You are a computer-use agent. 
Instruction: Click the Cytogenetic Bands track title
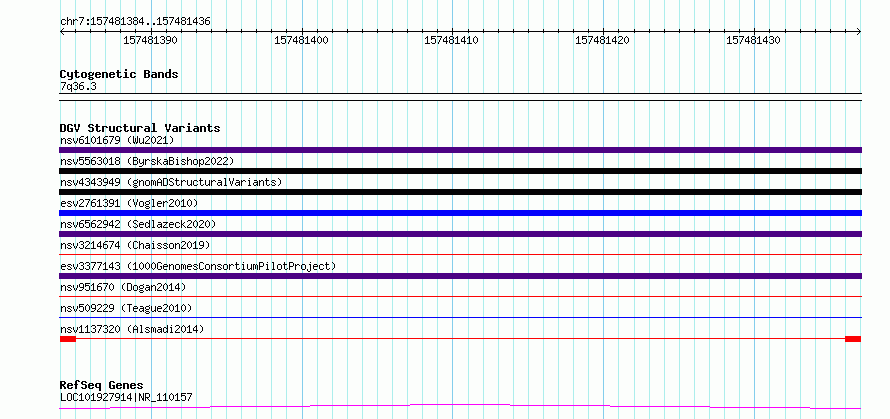[x=119, y=74]
